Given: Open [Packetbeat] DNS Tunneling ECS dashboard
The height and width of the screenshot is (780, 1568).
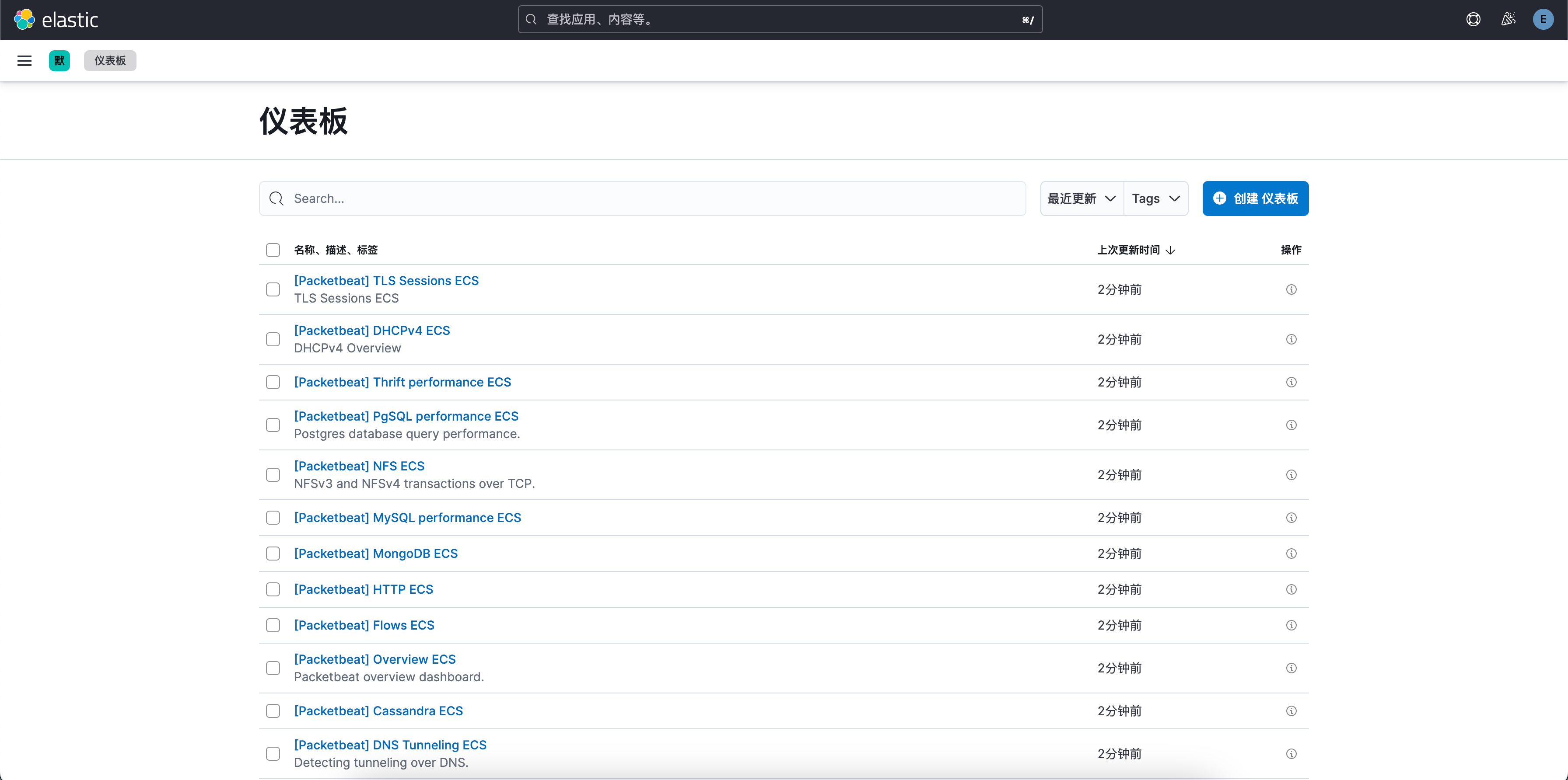Looking at the screenshot, I should [390, 745].
